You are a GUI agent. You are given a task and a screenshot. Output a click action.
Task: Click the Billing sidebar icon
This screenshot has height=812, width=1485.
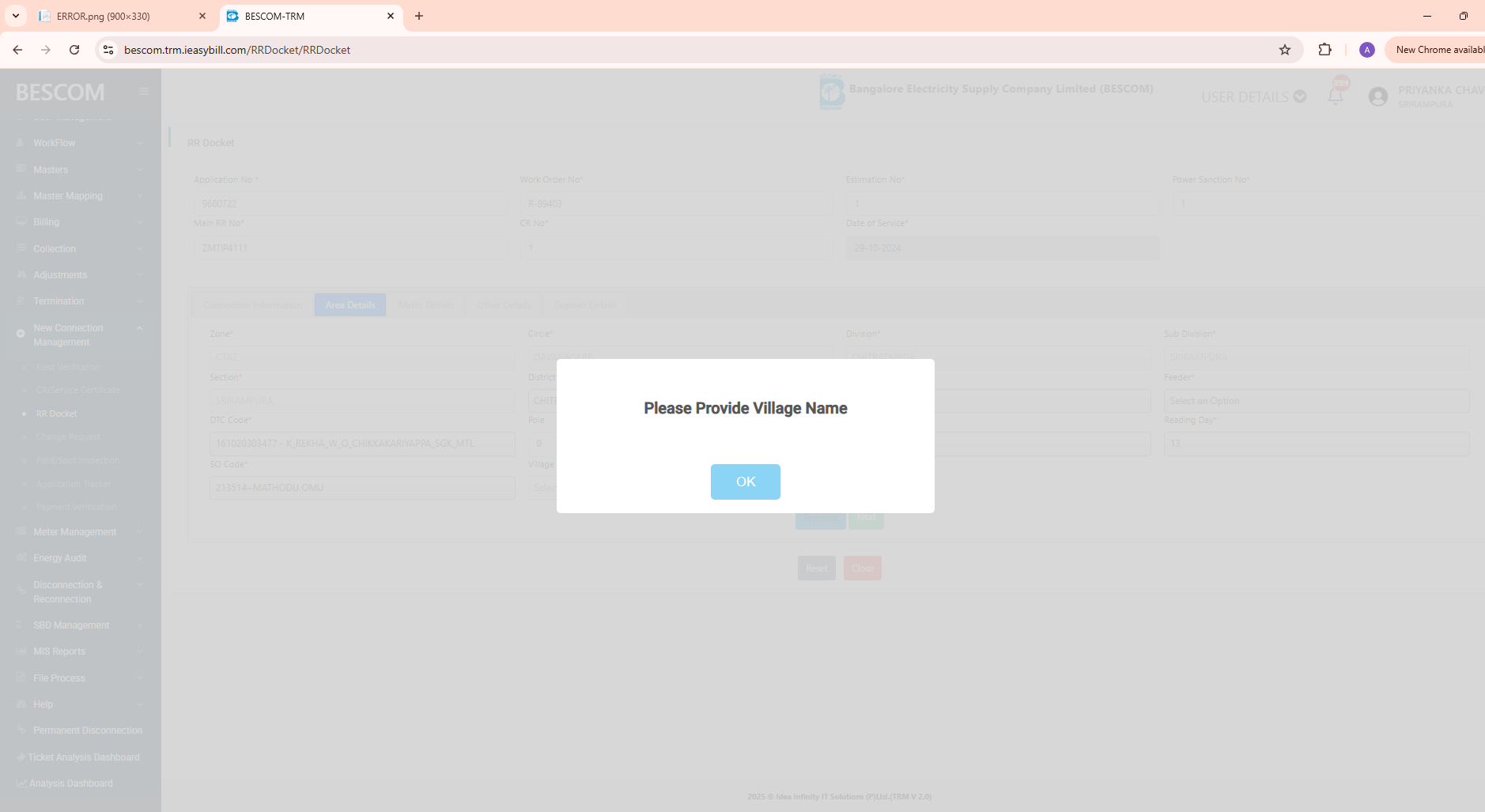click(x=21, y=222)
